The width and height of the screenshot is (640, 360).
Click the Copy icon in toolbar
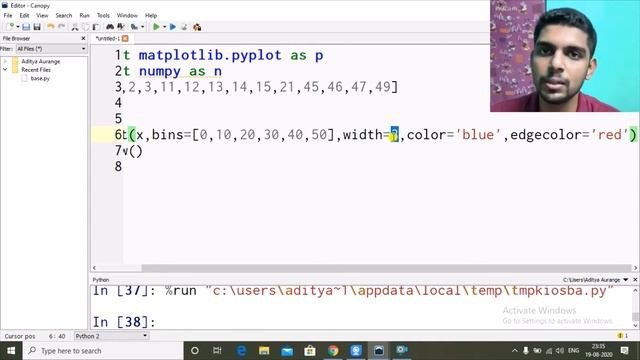click(85, 27)
